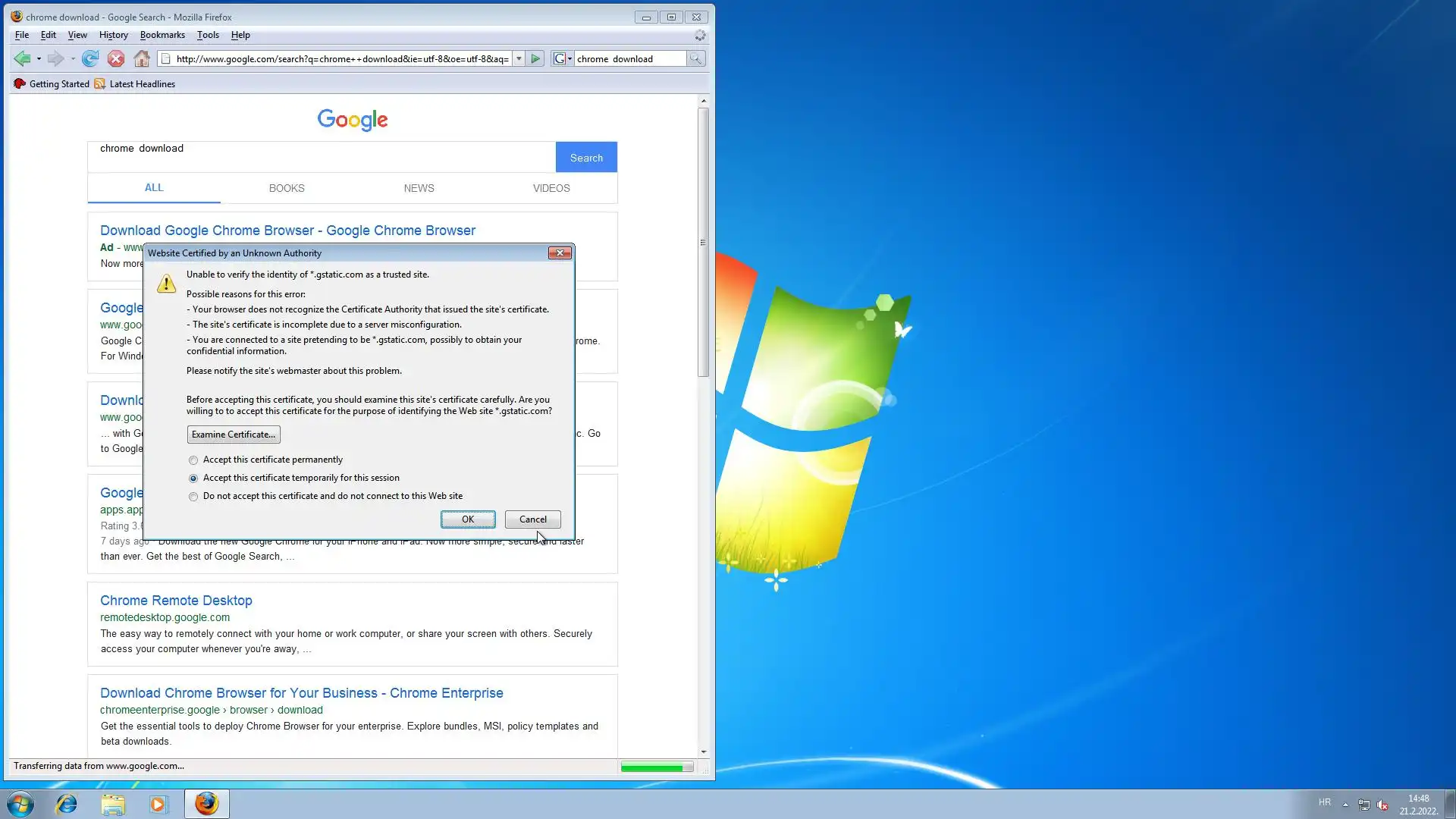
Task: Select Accept this certificate permanently
Action: (193, 460)
